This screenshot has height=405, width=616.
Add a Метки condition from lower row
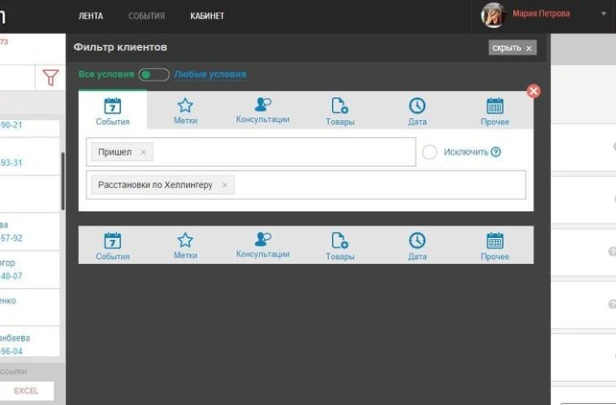point(185,246)
